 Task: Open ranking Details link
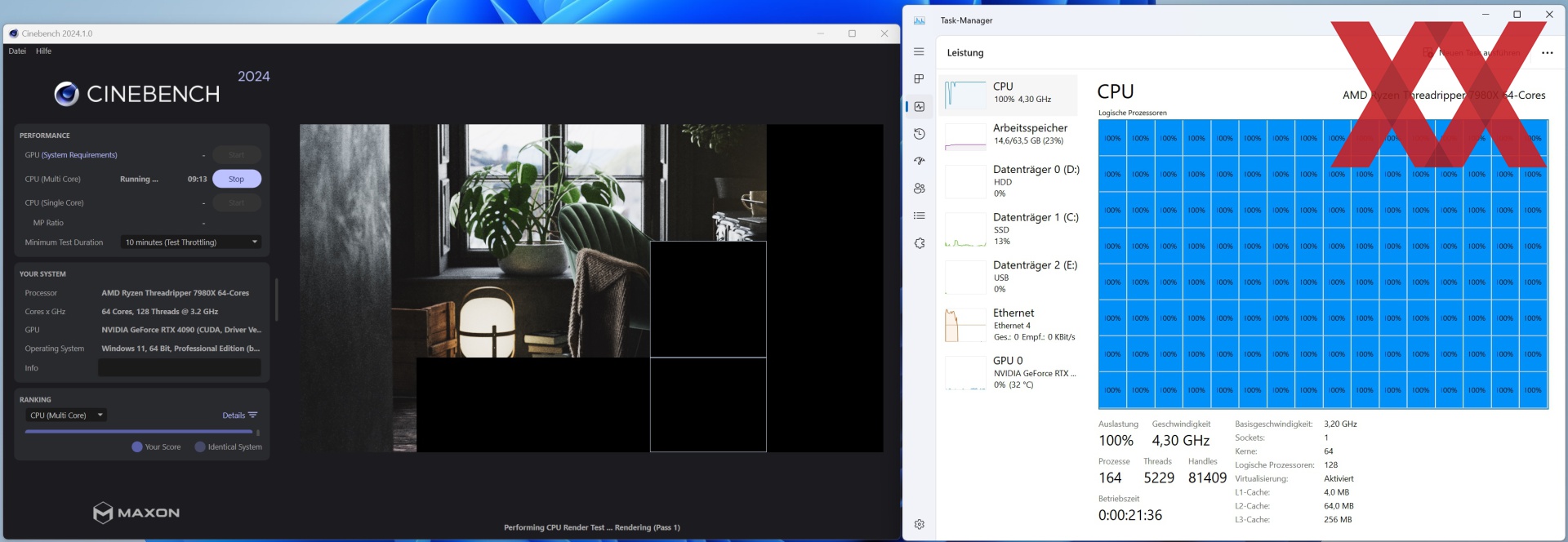(x=234, y=415)
